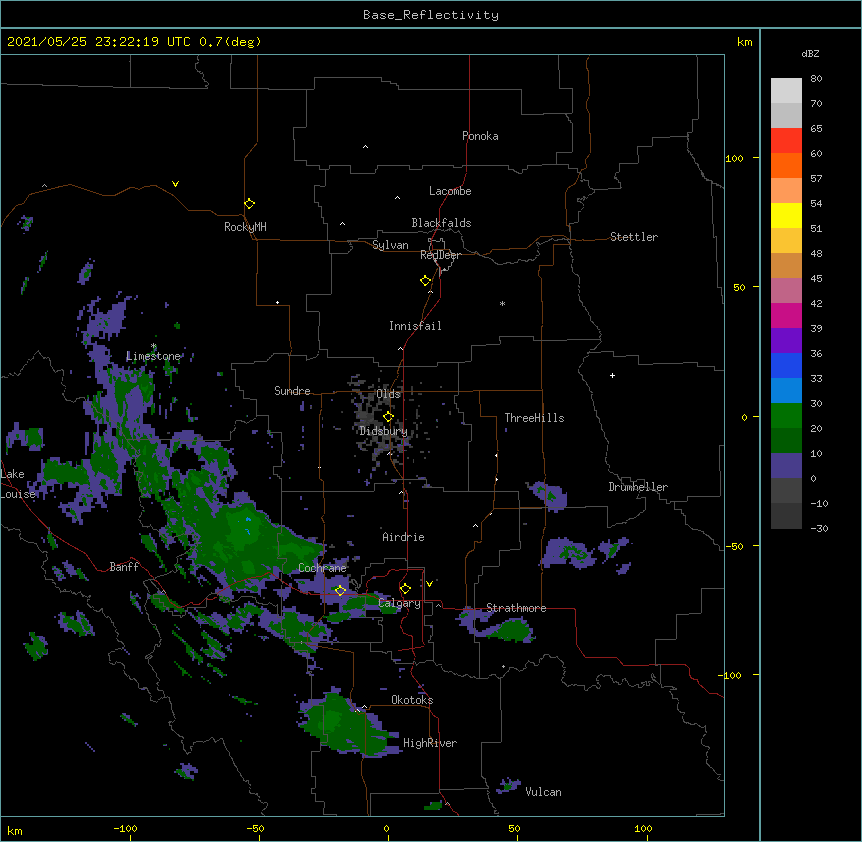Click the Didsbury town label

[x=384, y=431]
